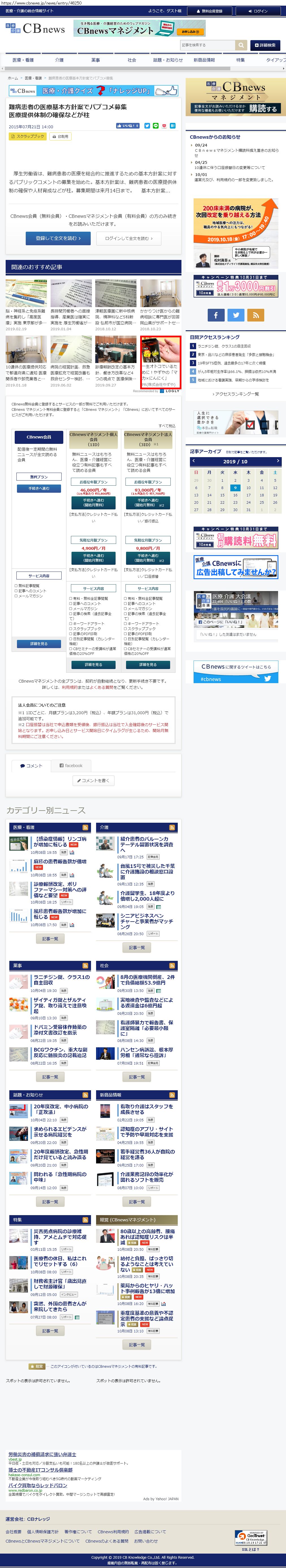Screen dimensions: 286x1568
Task: Open 詳細検索 advanced search
Action: coord(265,45)
